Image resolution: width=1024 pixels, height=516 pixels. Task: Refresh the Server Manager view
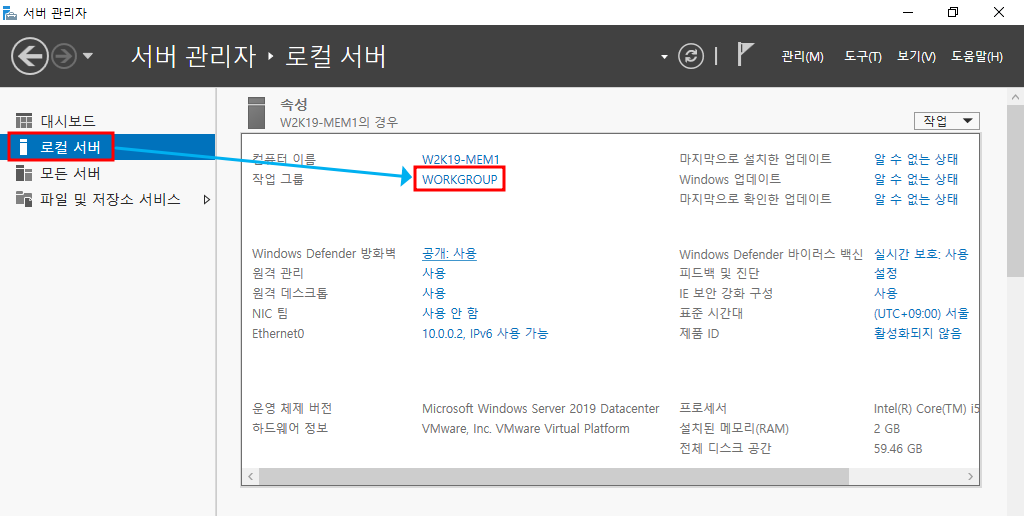tap(690, 56)
